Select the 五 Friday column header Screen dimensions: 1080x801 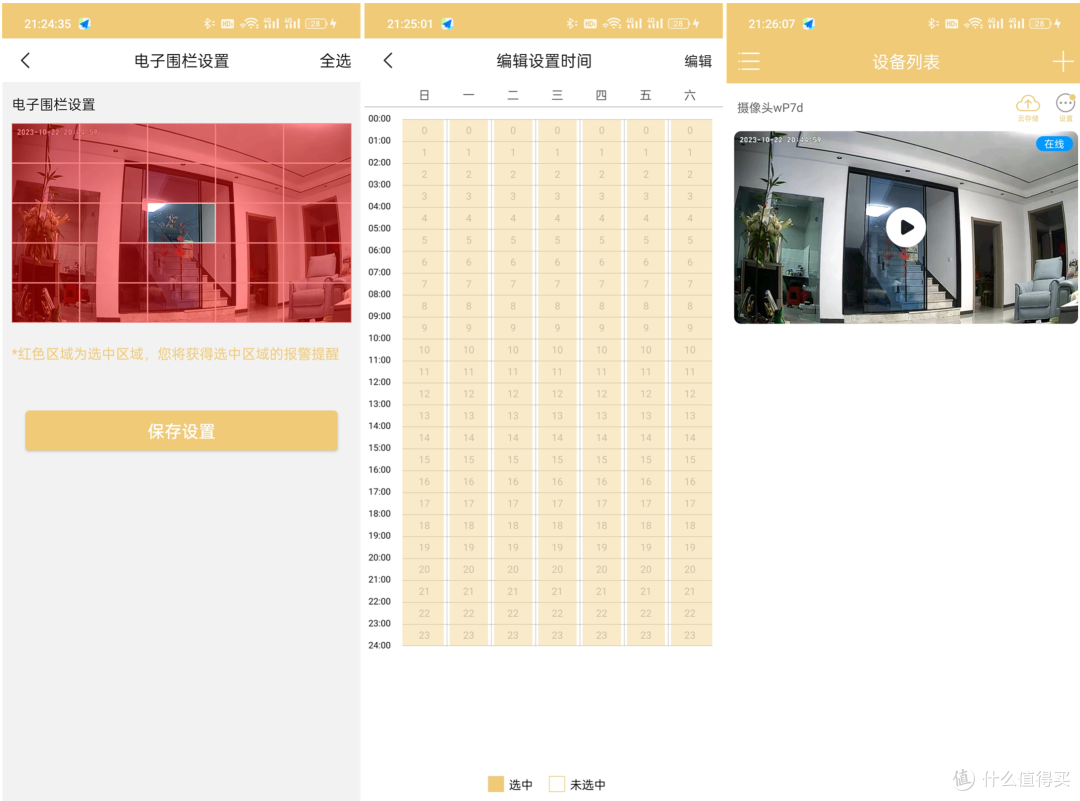pyautogui.click(x=645, y=95)
